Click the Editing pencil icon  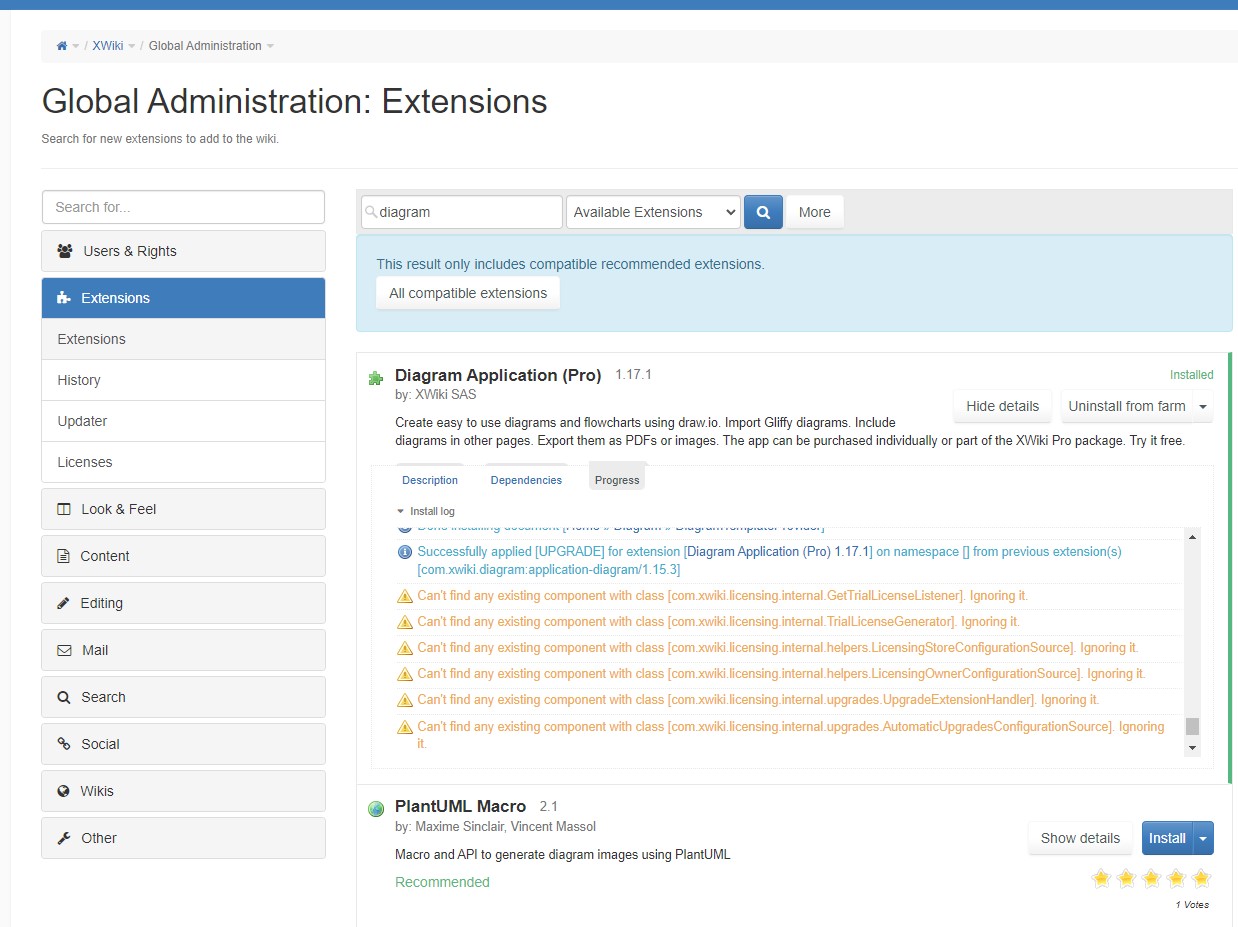click(63, 603)
